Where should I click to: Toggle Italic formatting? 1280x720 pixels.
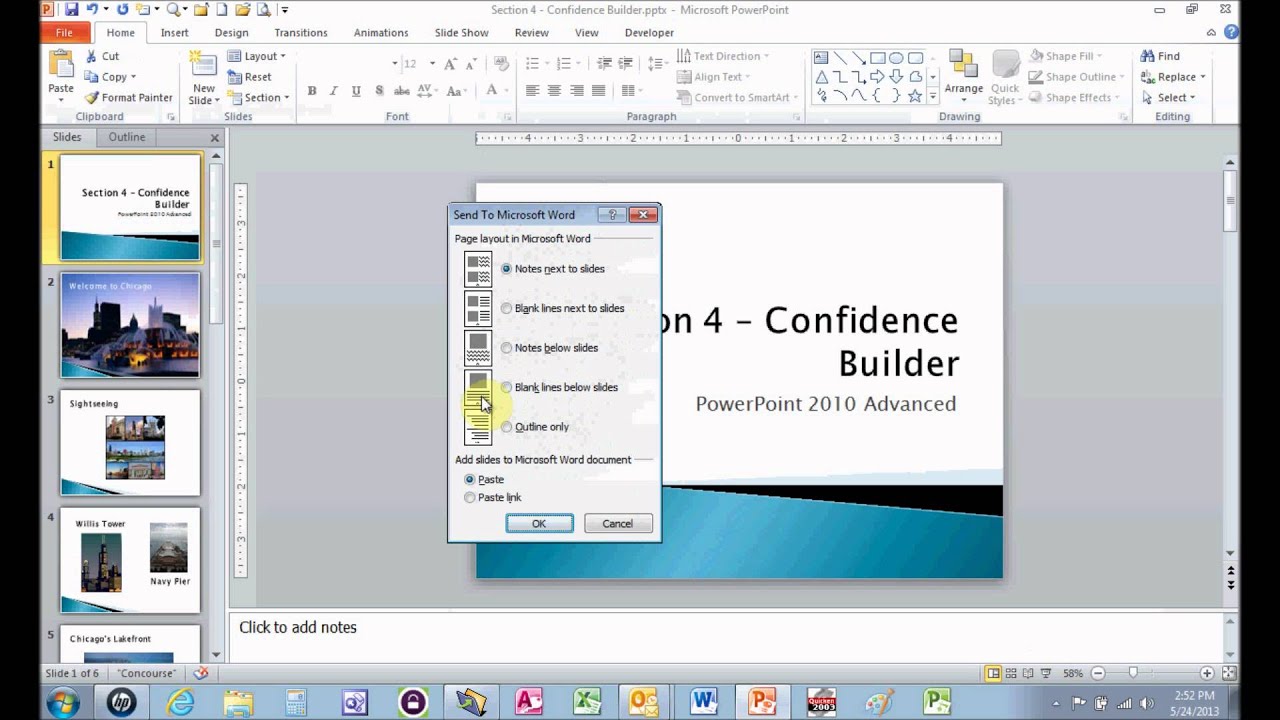pyautogui.click(x=334, y=91)
